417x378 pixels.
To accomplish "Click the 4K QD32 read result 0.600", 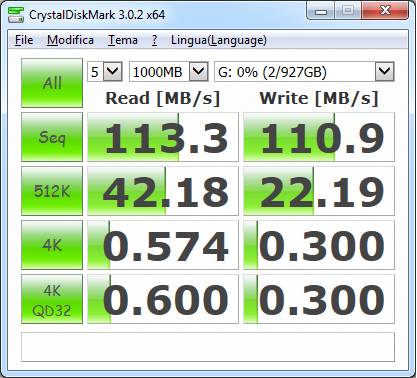I will pyautogui.click(x=163, y=299).
